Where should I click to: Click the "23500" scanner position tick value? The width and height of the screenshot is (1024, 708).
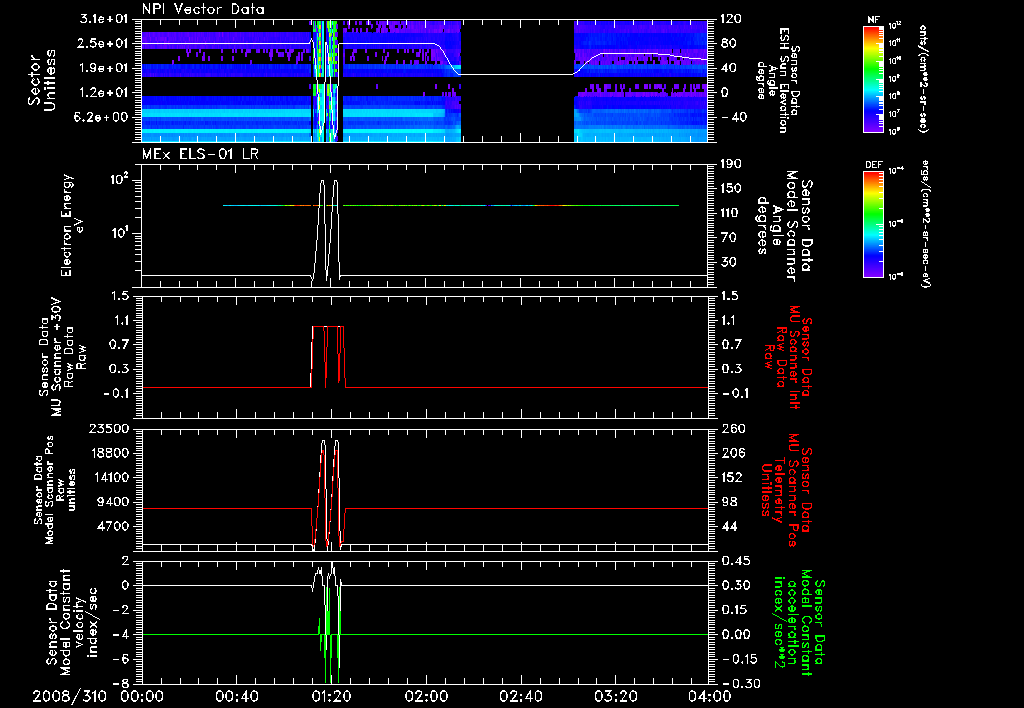109,429
